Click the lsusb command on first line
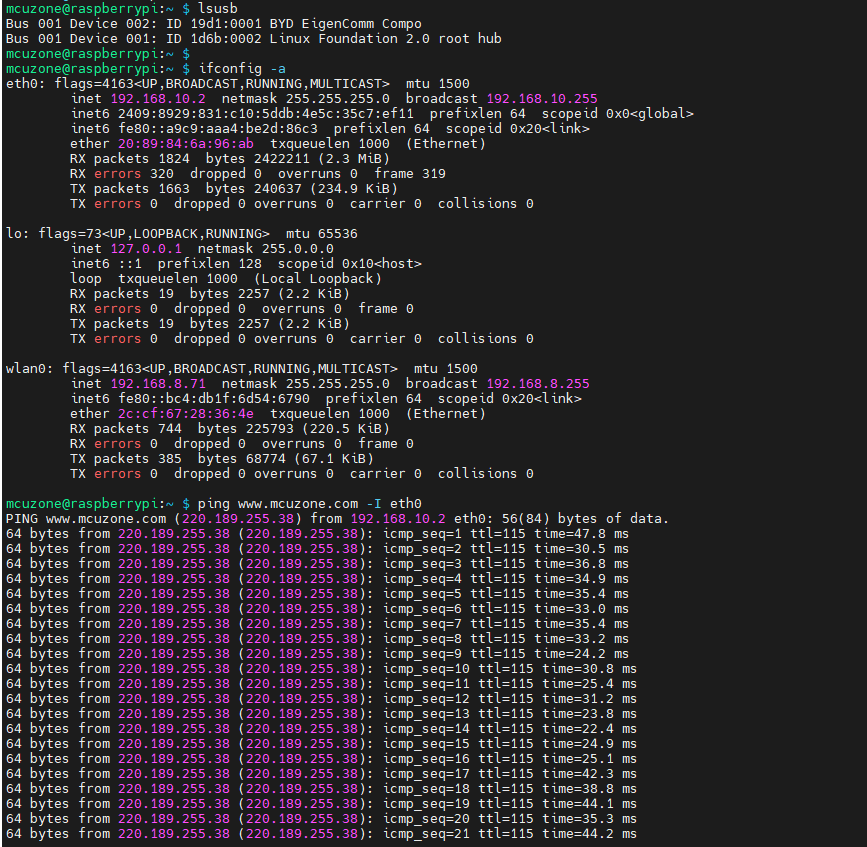Viewport: 867px width, 847px height. (x=217, y=8)
